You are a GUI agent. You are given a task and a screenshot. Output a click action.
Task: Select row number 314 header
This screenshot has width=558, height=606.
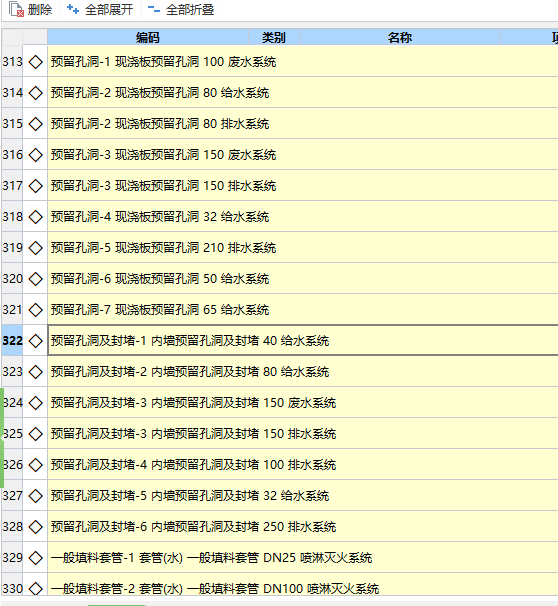(12, 93)
